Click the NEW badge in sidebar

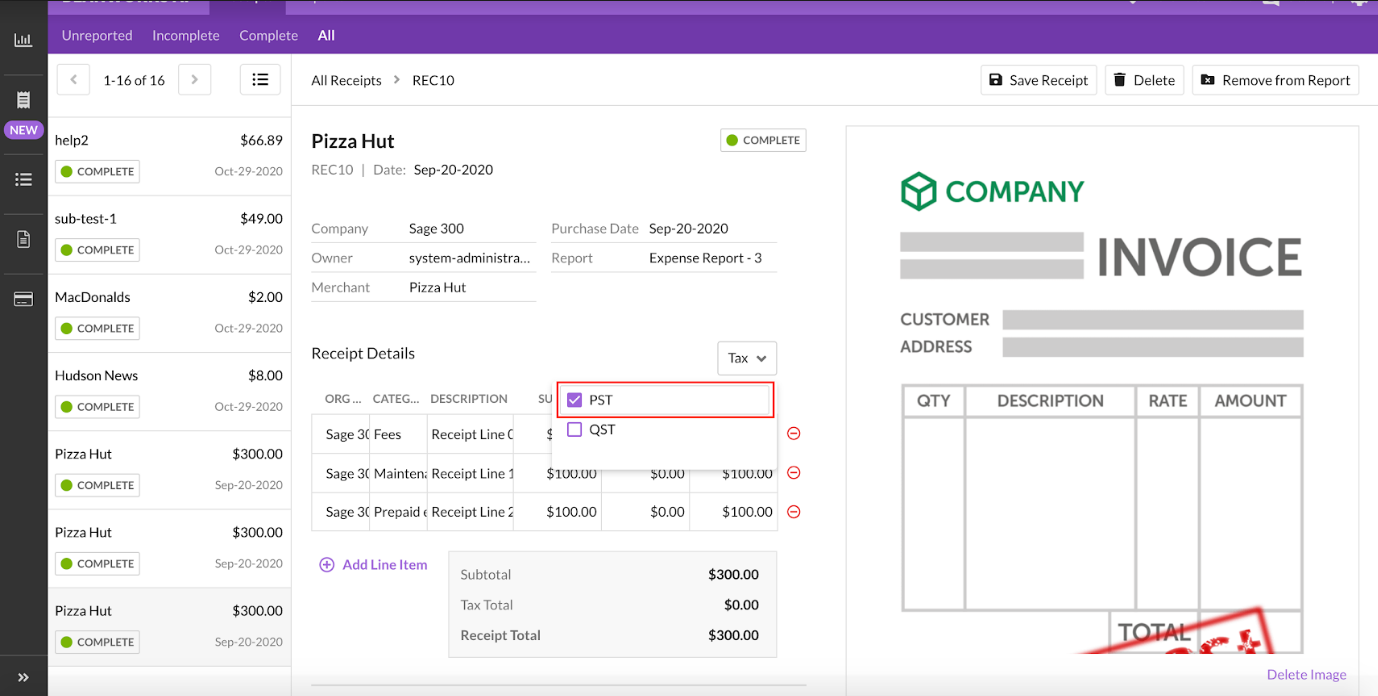pyautogui.click(x=23, y=130)
